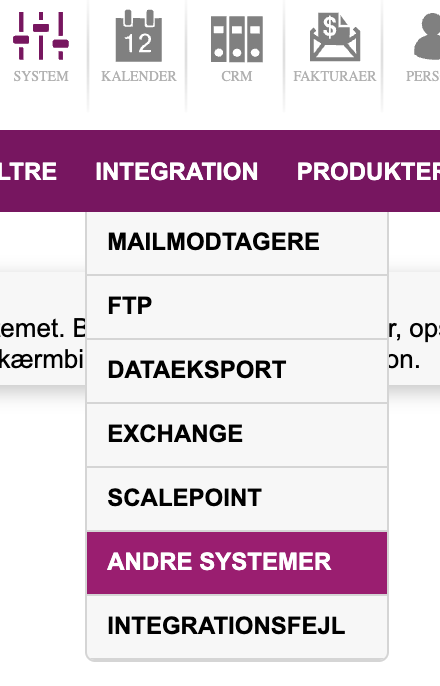
Task: Open the partially visible filter menu
Action: pos(28,171)
